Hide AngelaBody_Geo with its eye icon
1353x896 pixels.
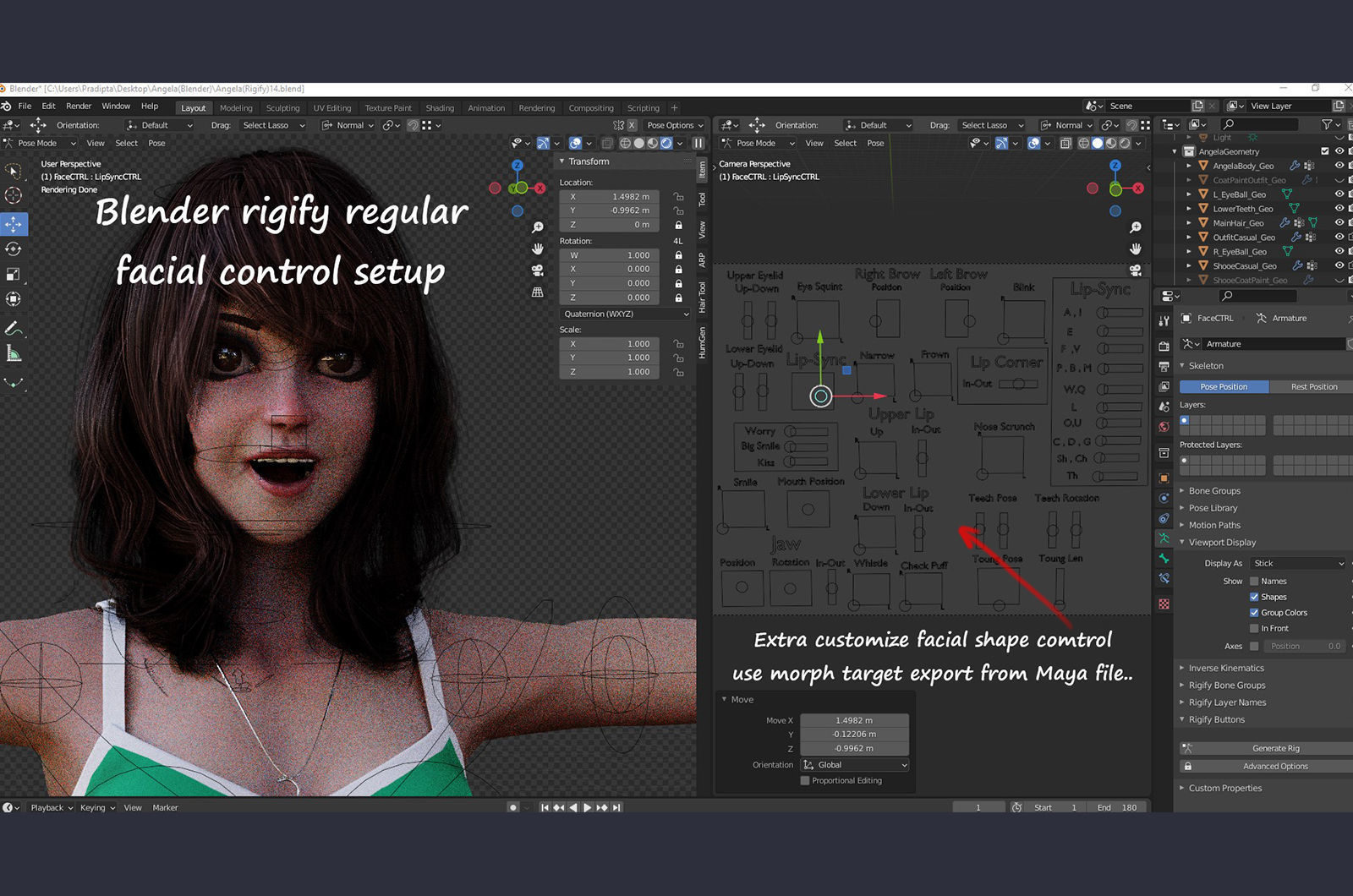(x=1339, y=166)
